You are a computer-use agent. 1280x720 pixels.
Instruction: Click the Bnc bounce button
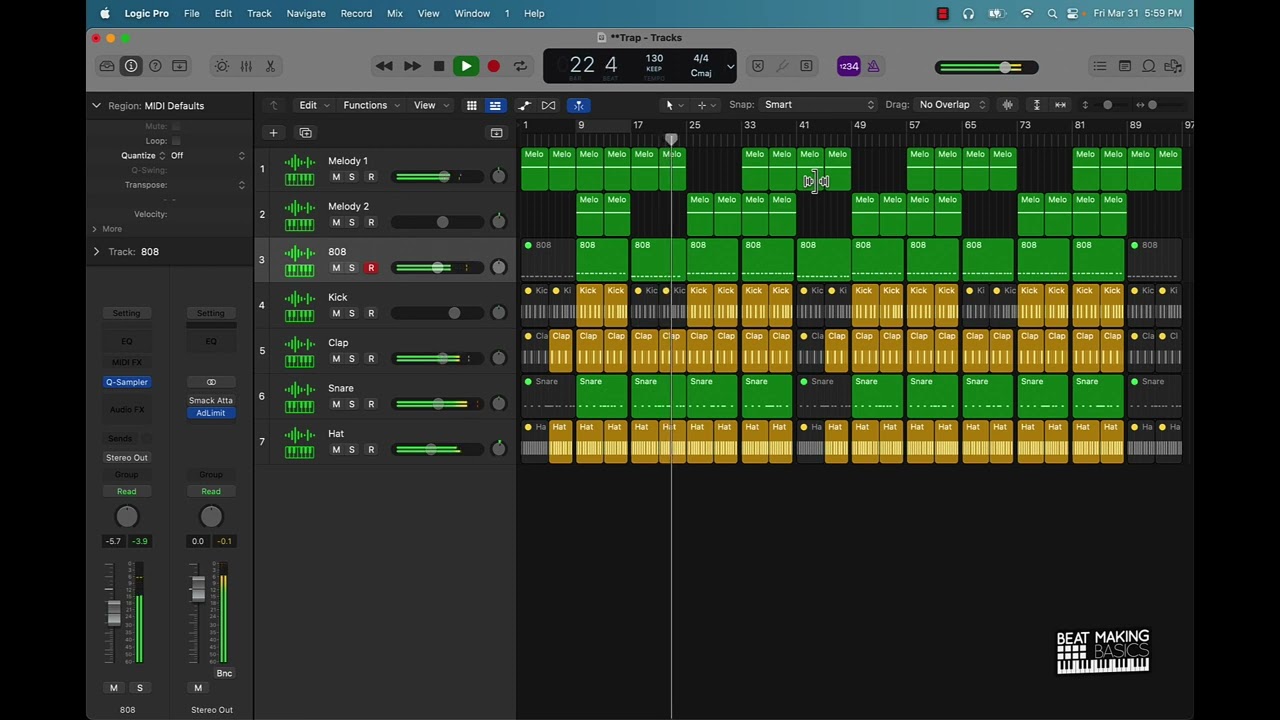tap(224, 674)
